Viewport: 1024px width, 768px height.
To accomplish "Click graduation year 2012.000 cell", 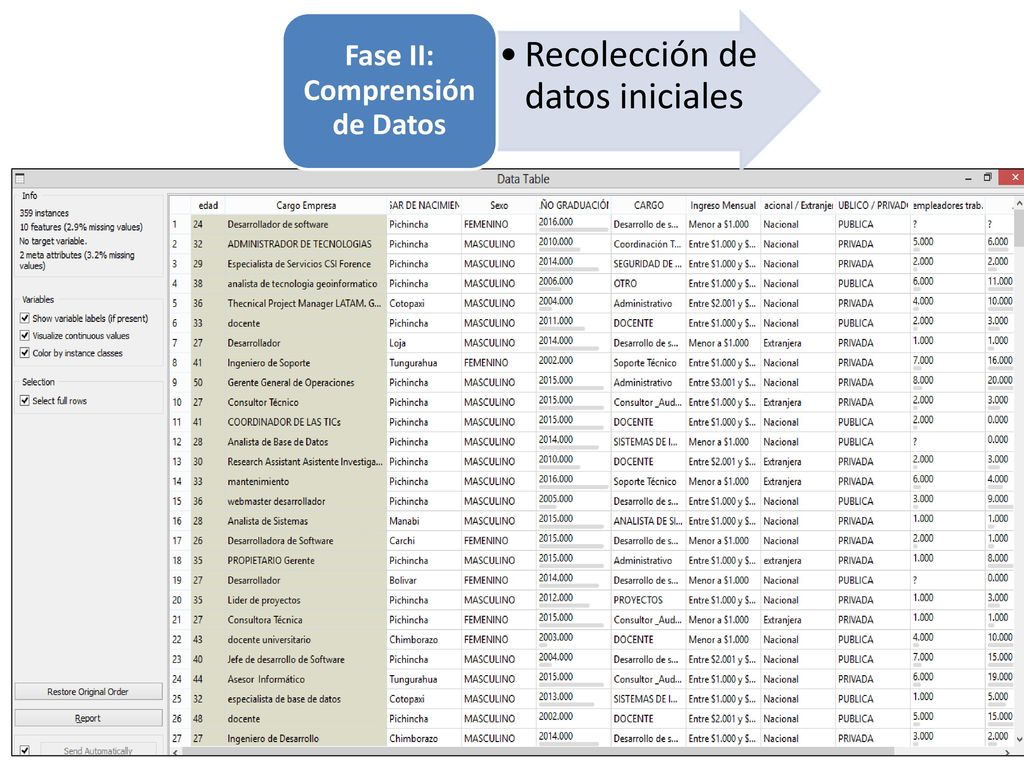I will point(573,600).
